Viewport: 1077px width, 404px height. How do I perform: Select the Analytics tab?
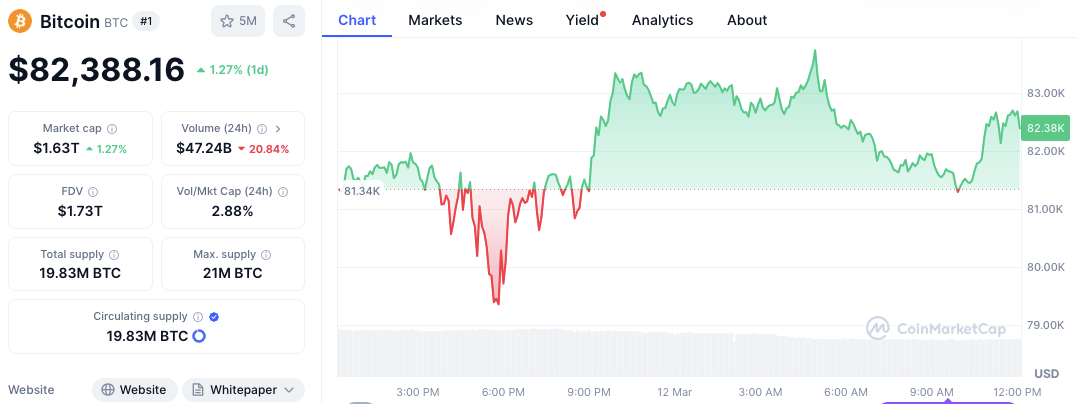click(x=662, y=20)
